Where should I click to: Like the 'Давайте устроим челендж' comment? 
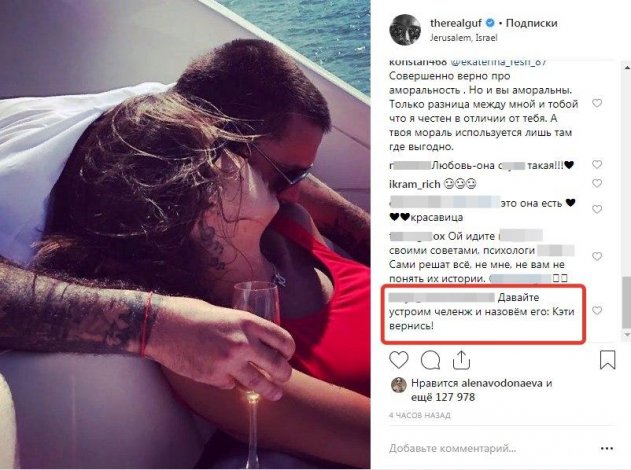597,310
